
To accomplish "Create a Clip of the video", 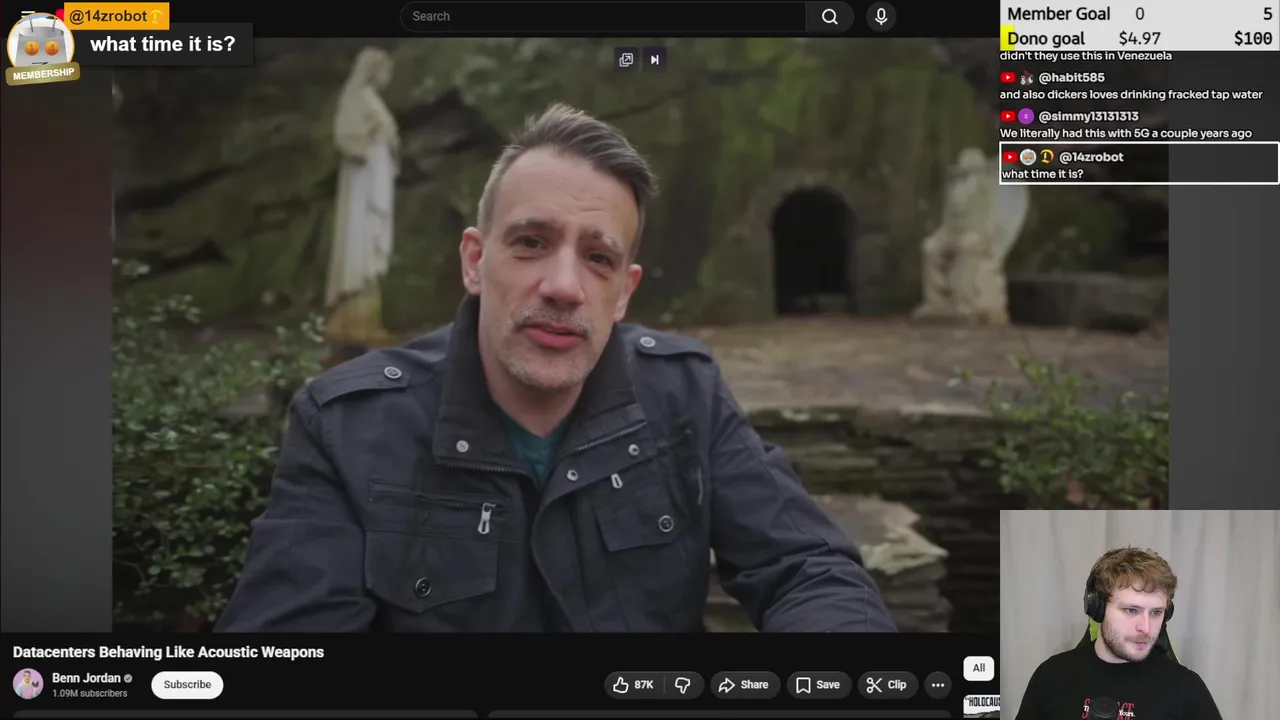I will [x=886, y=685].
